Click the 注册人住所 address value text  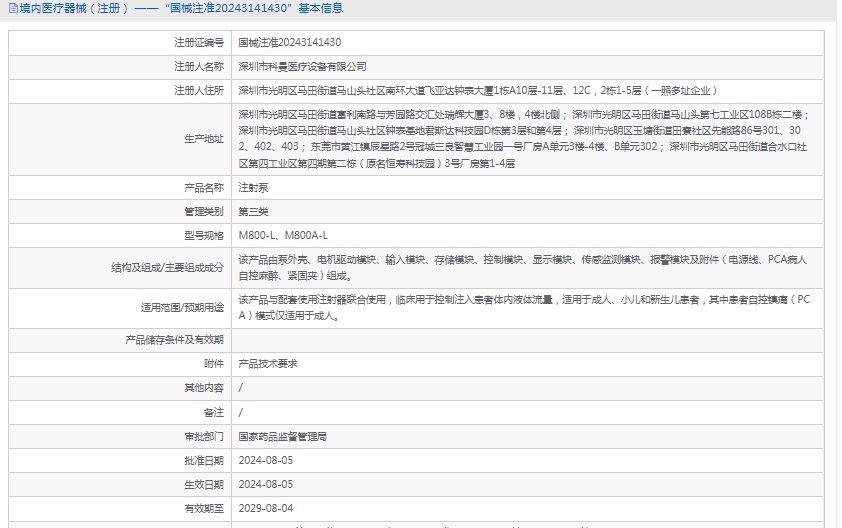coord(477,90)
